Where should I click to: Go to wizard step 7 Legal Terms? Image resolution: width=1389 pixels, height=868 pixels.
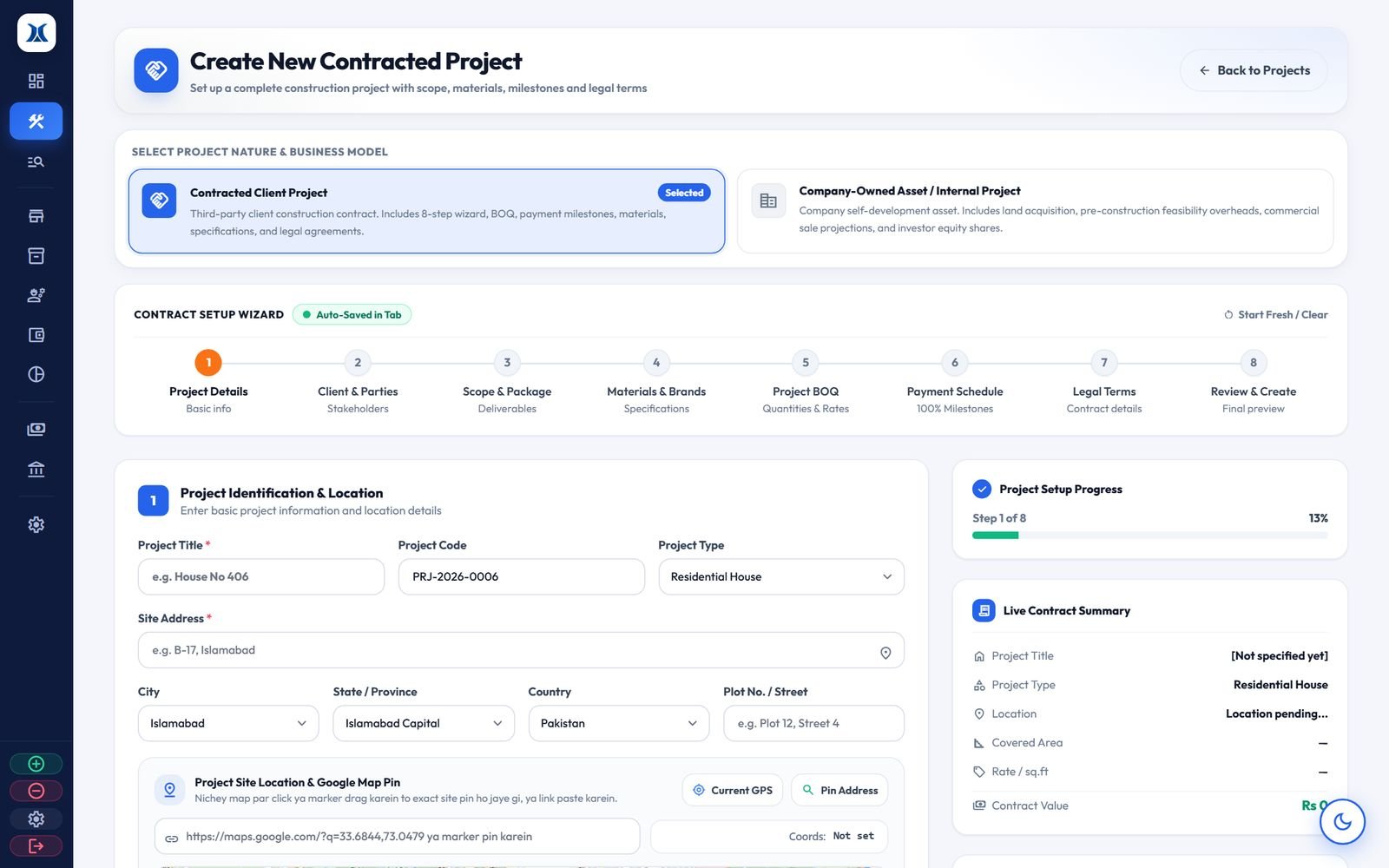(1104, 383)
